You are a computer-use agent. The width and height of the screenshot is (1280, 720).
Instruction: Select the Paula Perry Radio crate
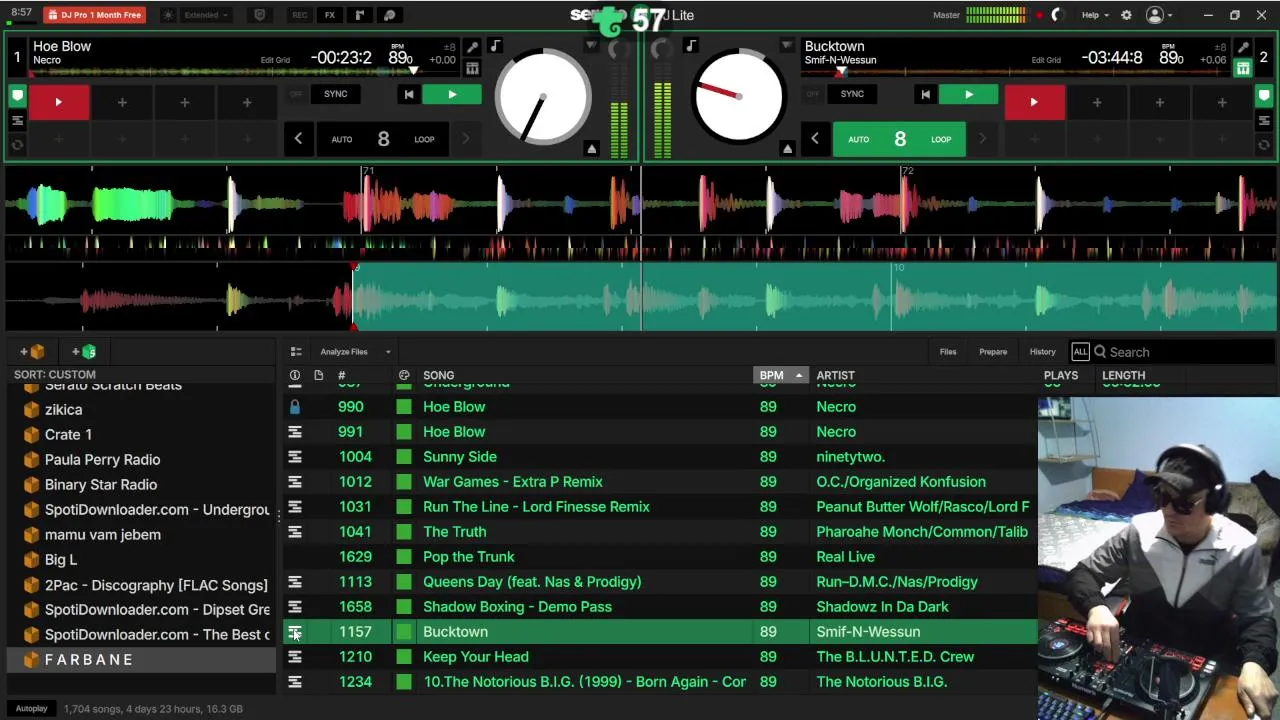[x=102, y=460]
